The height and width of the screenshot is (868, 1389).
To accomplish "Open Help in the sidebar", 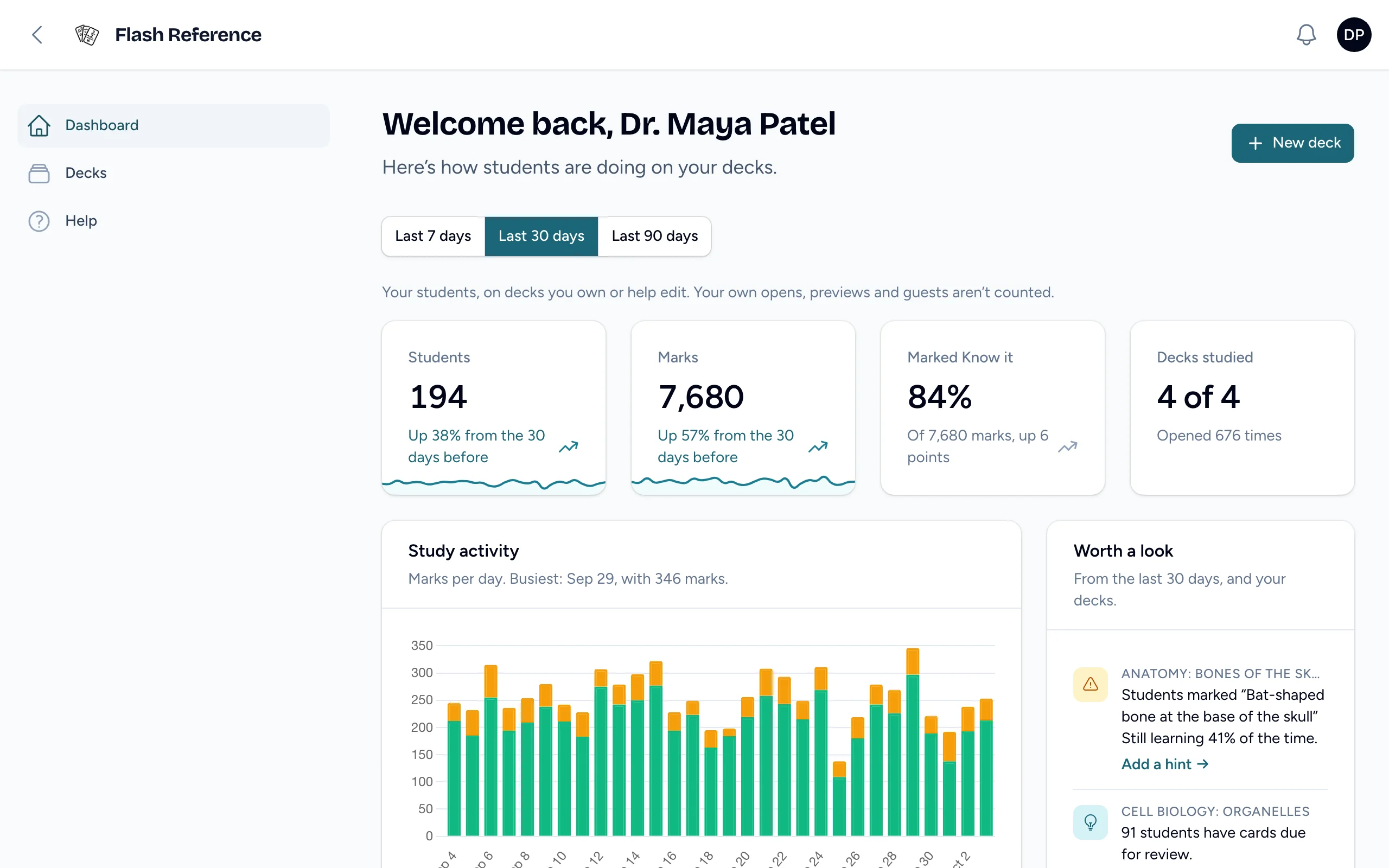I will (x=173, y=221).
